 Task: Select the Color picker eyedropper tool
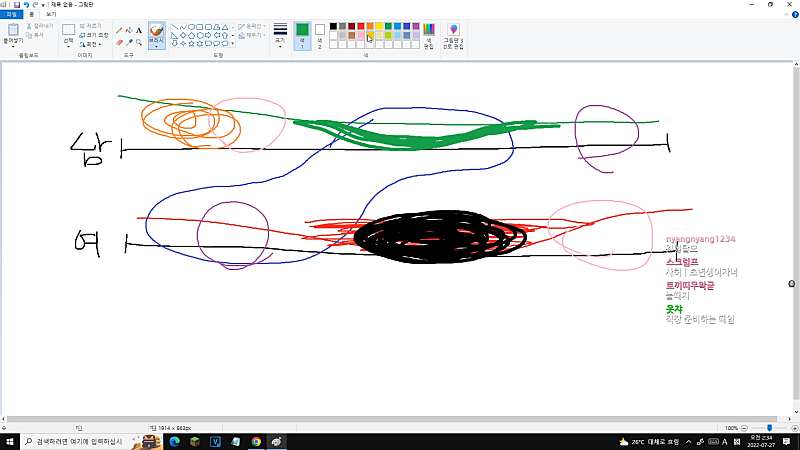tap(129, 42)
